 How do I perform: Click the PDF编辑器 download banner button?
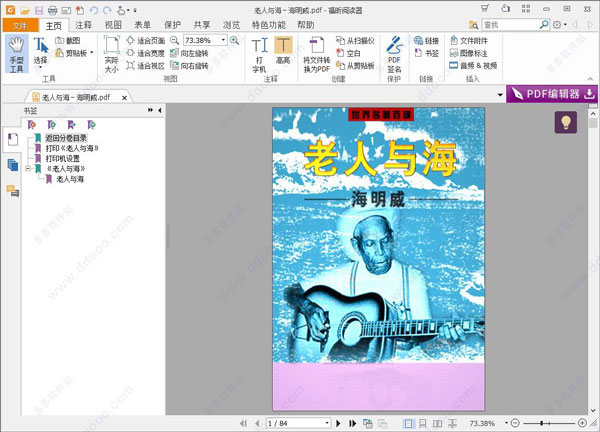(552, 94)
